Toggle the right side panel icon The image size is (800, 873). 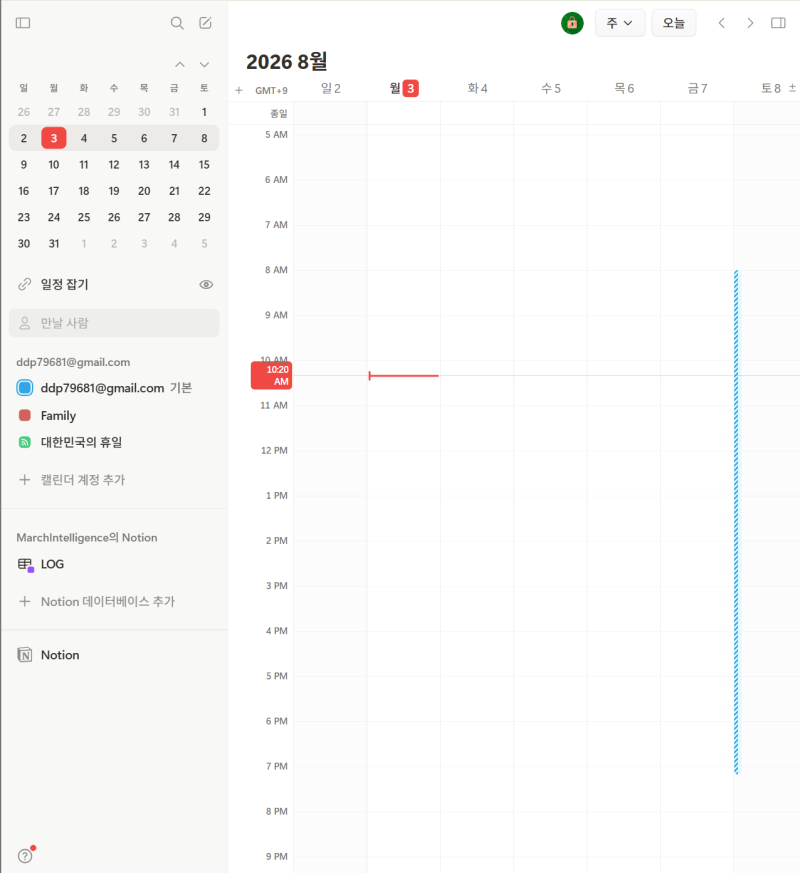click(x=778, y=23)
